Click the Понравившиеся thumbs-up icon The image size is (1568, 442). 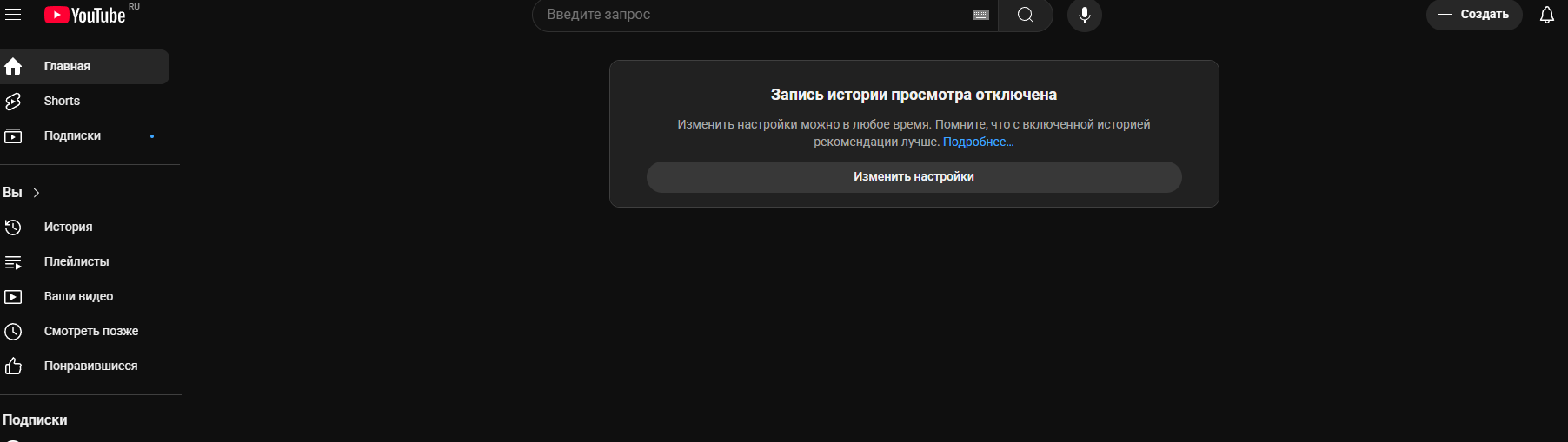tap(13, 366)
